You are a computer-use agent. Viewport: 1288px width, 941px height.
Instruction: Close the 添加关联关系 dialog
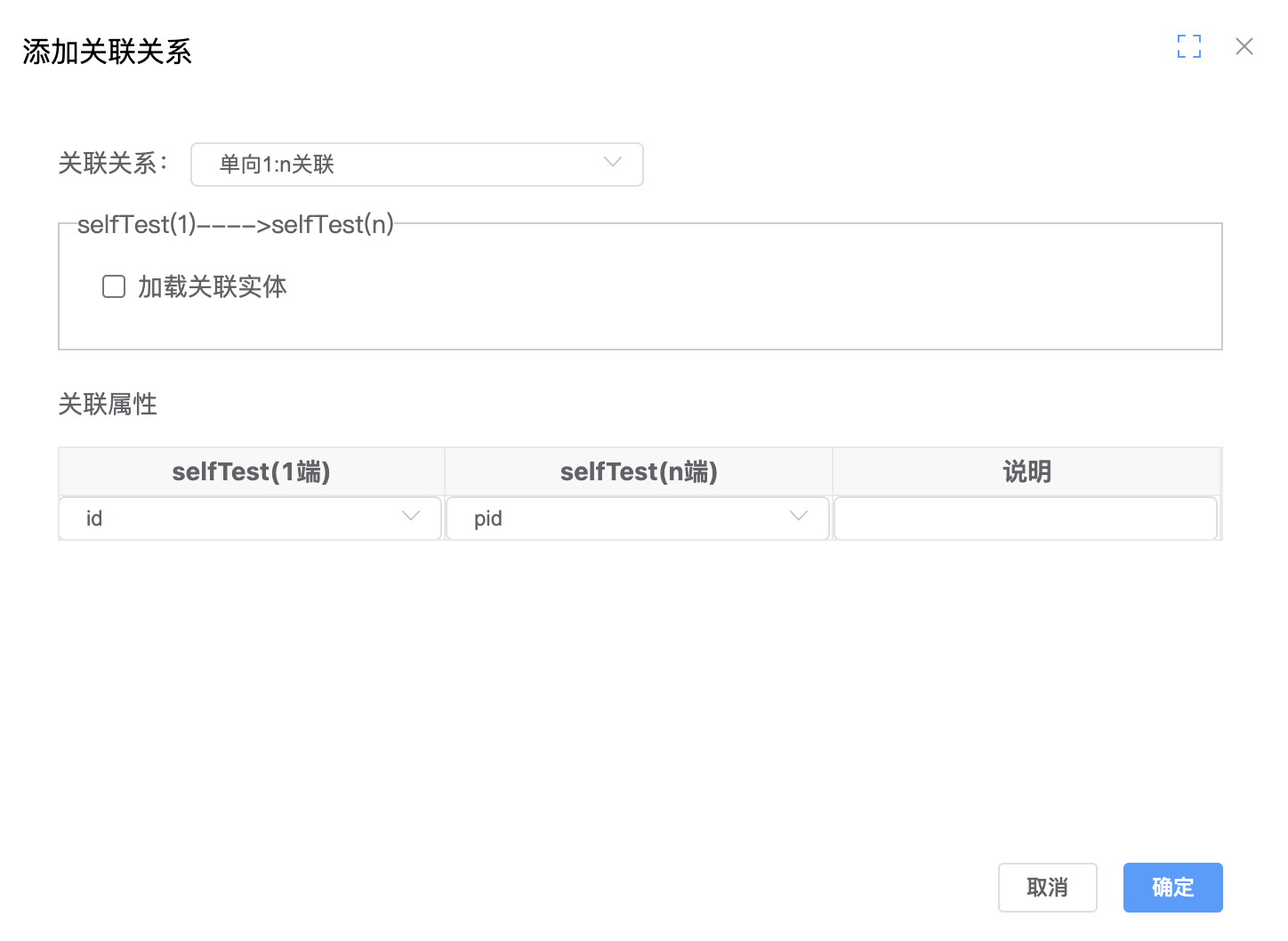tap(1244, 46)
